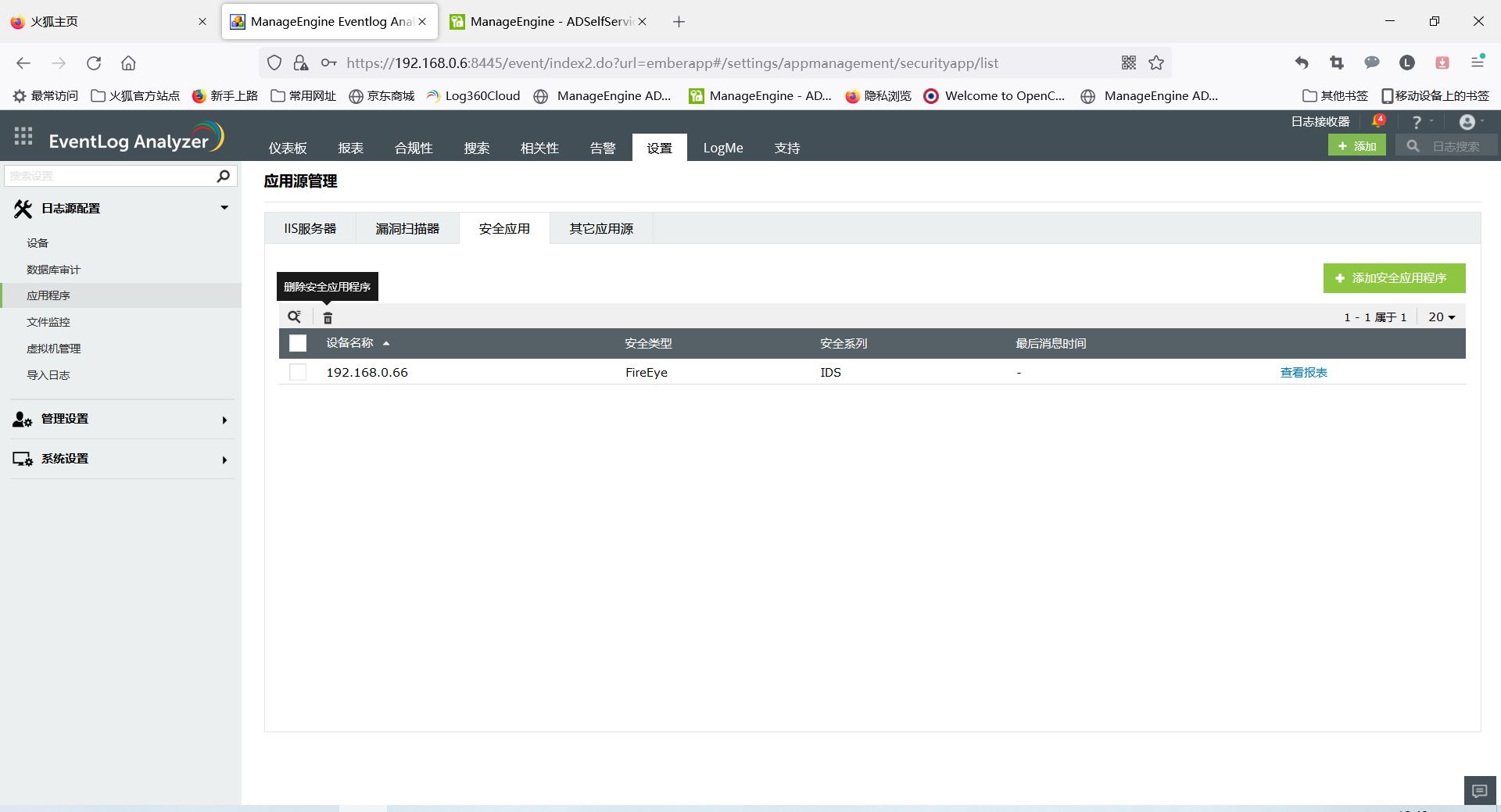Select the 安全应用 tab
Viewport: 1501px width, 812px height.
click(504, 229)
